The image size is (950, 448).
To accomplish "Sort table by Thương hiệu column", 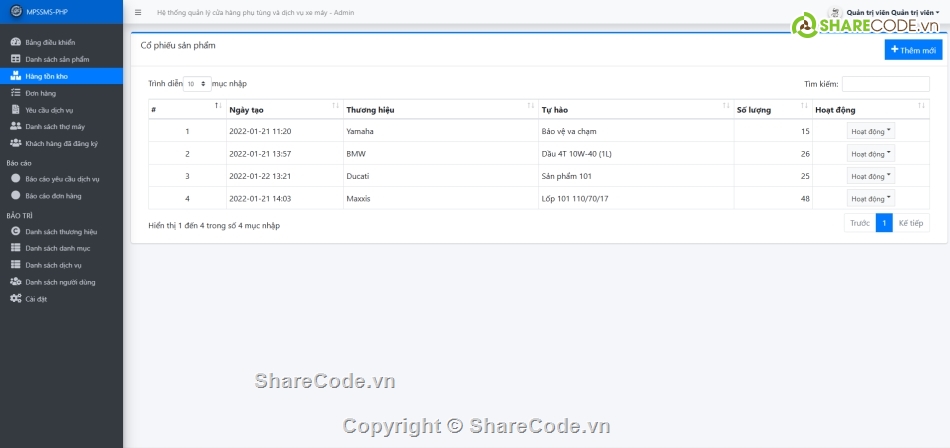I will tap(439, 109).
